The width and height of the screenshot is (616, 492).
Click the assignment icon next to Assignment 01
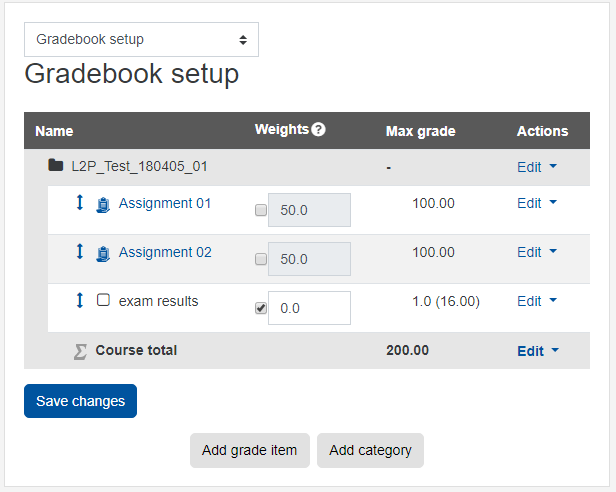pos(103,205)
